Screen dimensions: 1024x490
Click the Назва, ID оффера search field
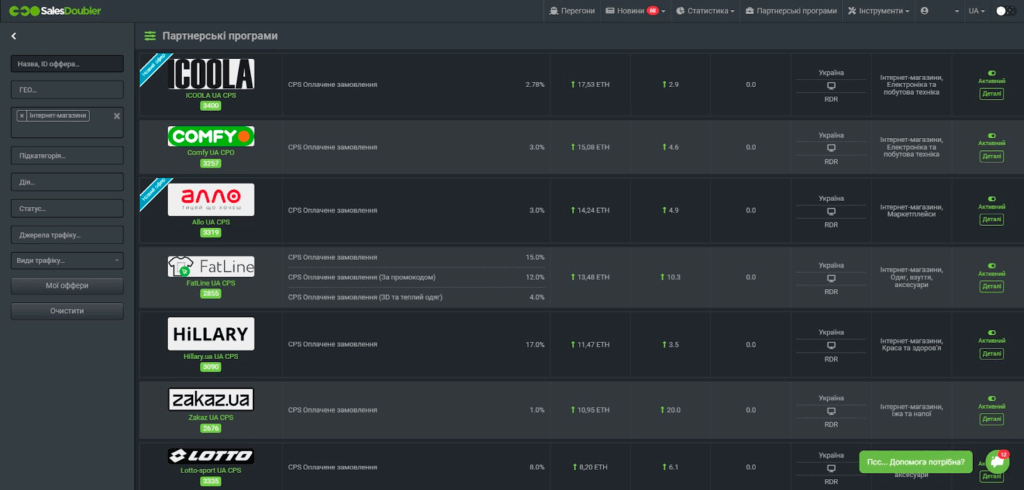point(67,64)
